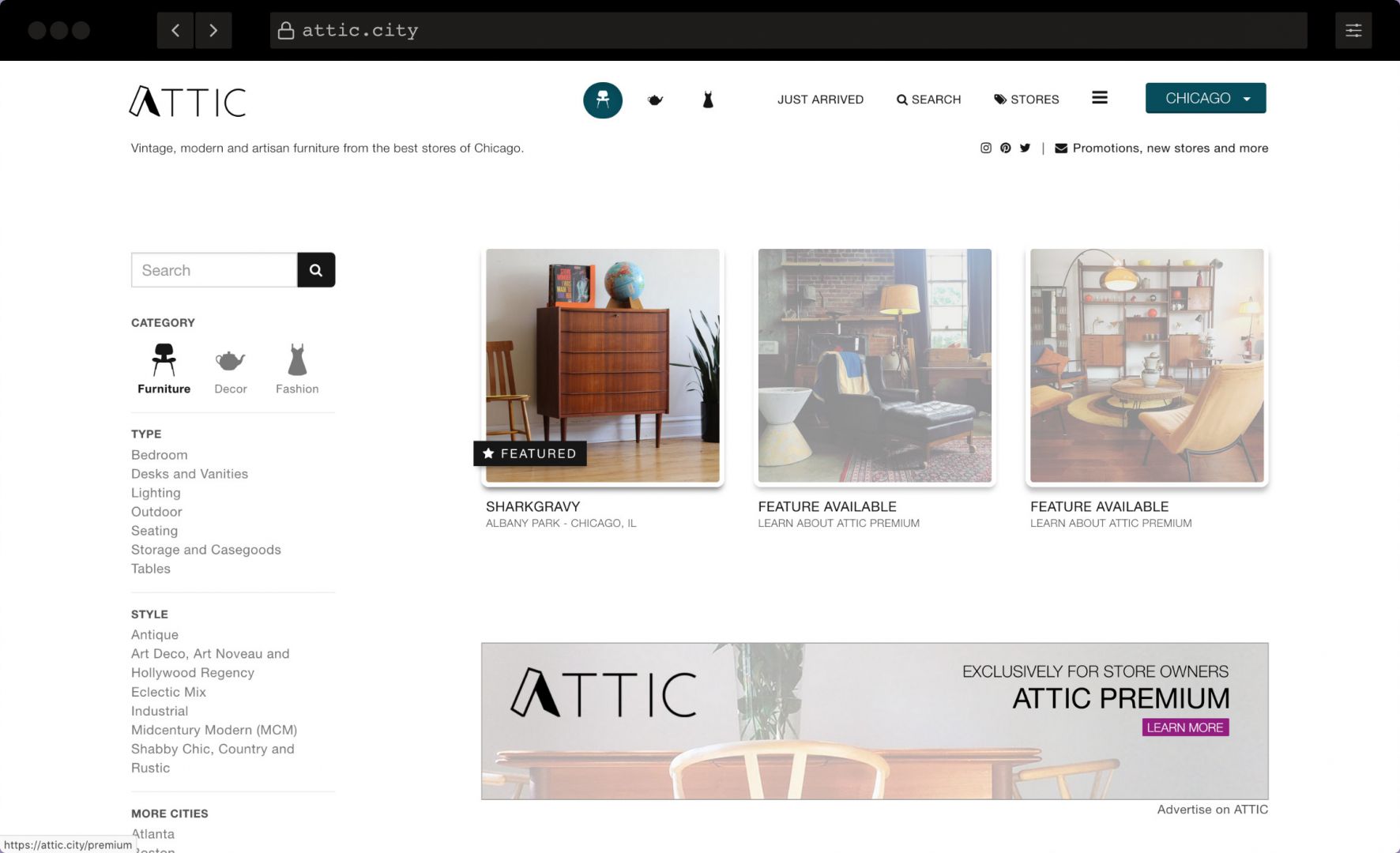1400x853 pixels.
Task: Select the furniture chair icon in header
Action: point(603,100)
